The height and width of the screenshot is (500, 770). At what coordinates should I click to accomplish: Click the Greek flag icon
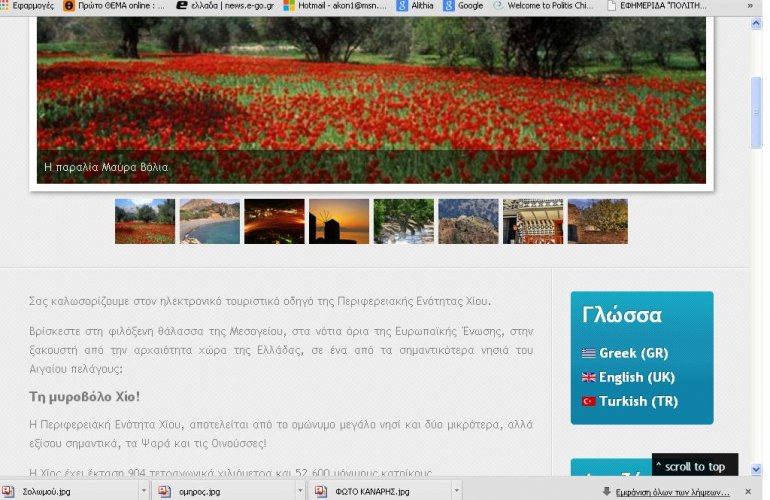588,353
